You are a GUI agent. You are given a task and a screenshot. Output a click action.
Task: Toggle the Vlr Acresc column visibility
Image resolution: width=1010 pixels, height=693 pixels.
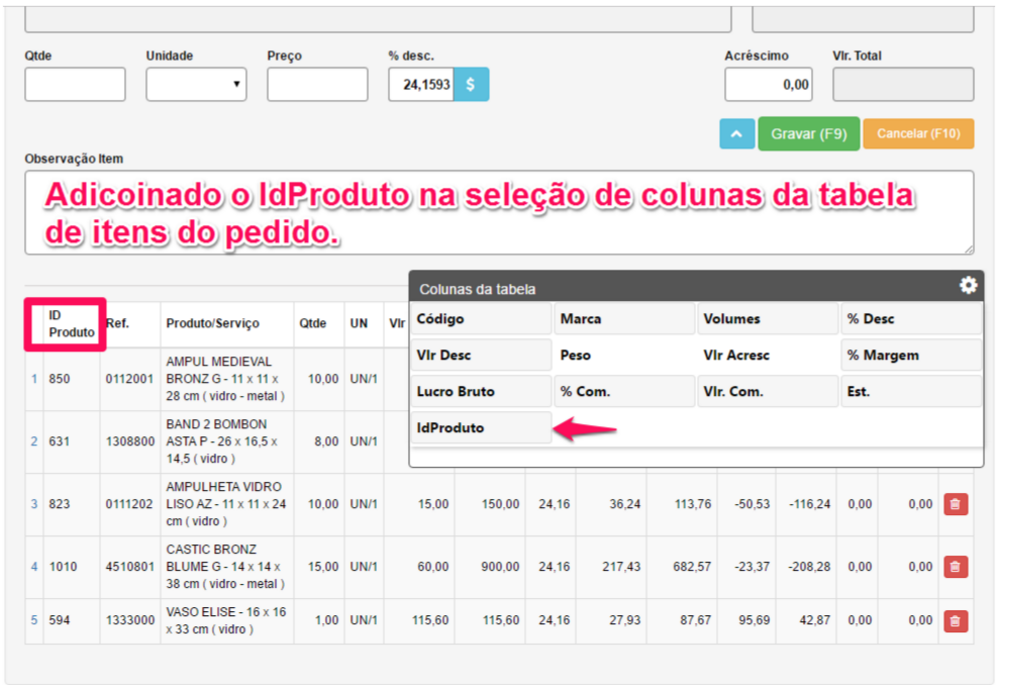click(766, 355)
